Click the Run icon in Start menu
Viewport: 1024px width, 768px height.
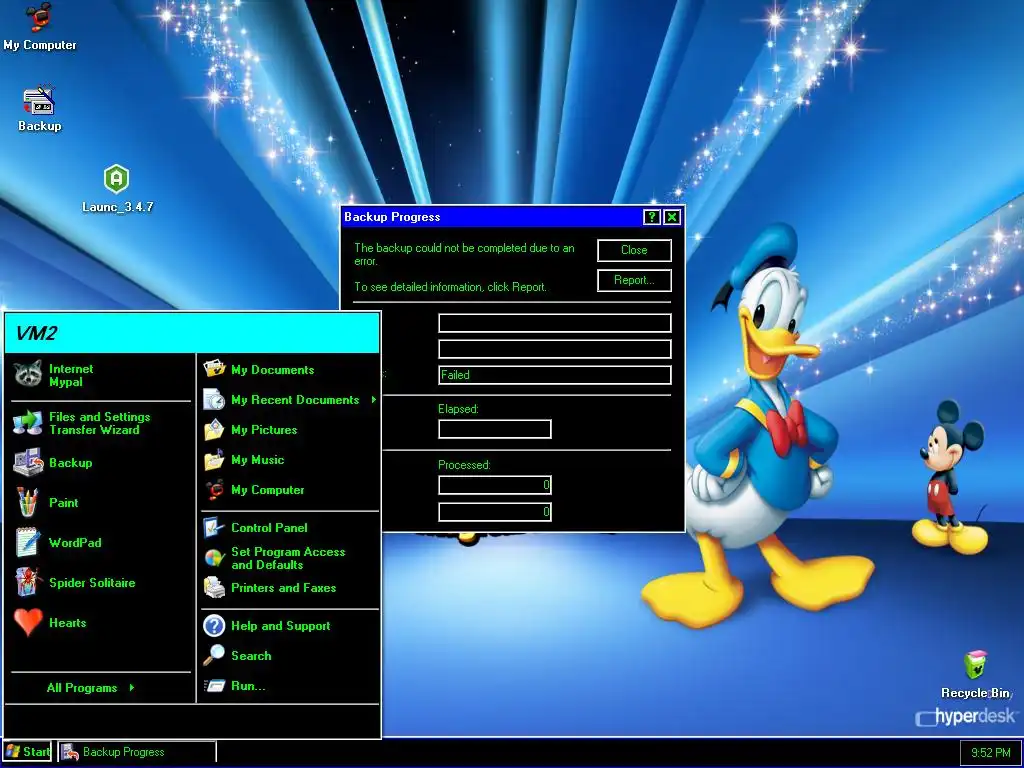tap(214, 686)
